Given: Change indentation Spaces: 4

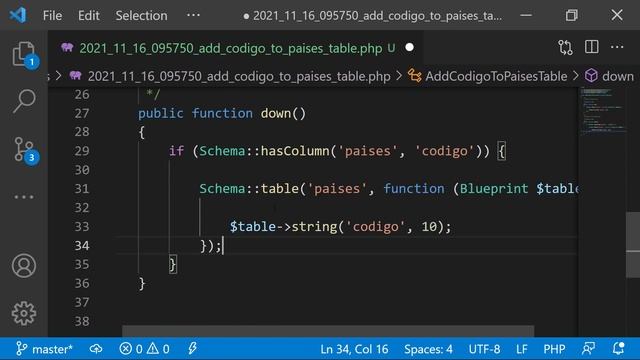Looking at the screenshot, I should point(428,349).
